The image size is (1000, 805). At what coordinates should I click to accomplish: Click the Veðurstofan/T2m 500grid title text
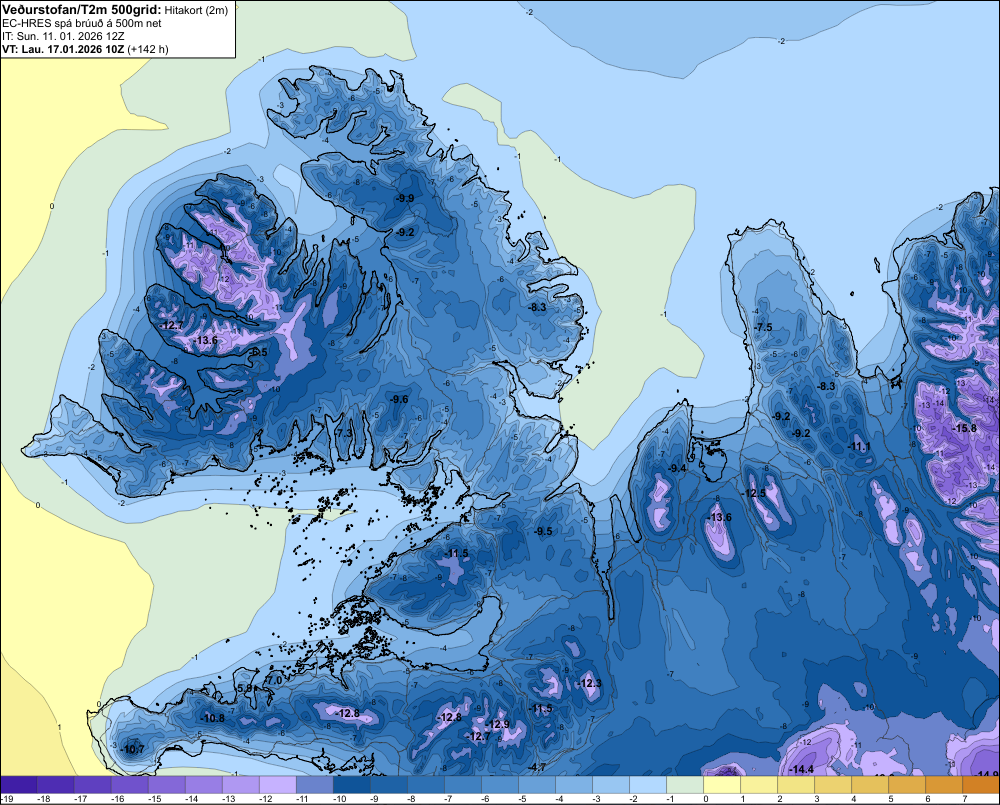click(80, 9)
